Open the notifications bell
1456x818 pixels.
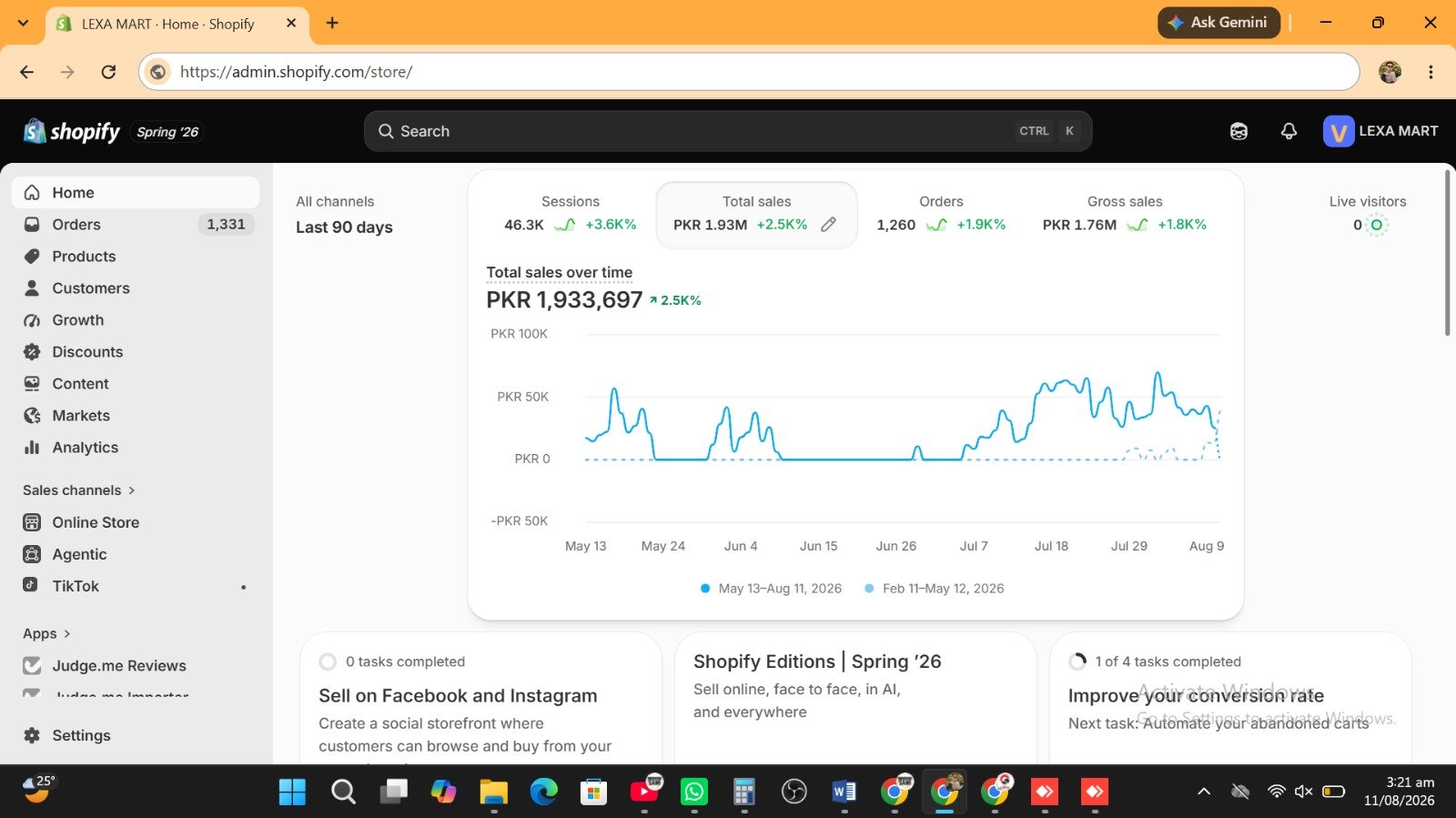(1289, 131)
